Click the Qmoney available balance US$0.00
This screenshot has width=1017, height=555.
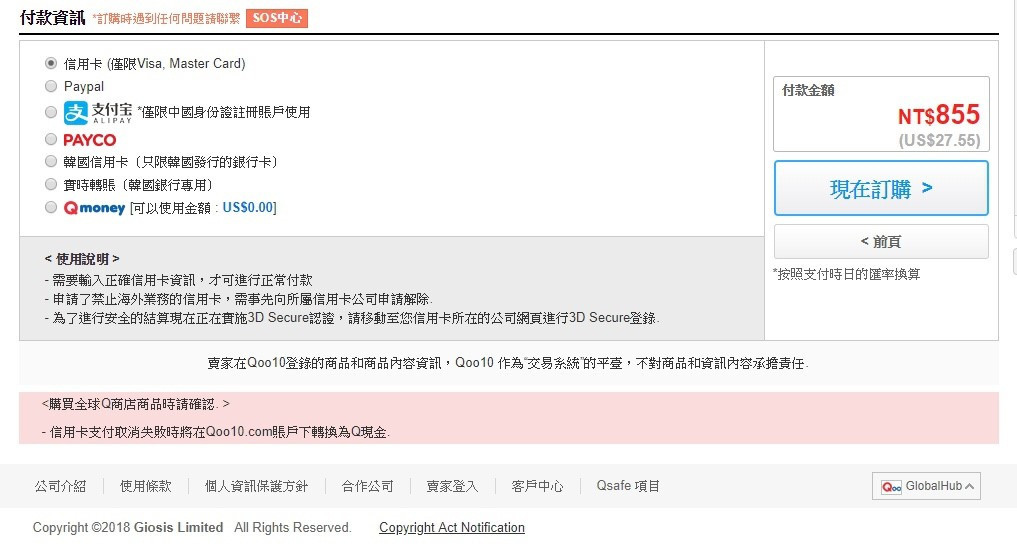tap(249, 207)
